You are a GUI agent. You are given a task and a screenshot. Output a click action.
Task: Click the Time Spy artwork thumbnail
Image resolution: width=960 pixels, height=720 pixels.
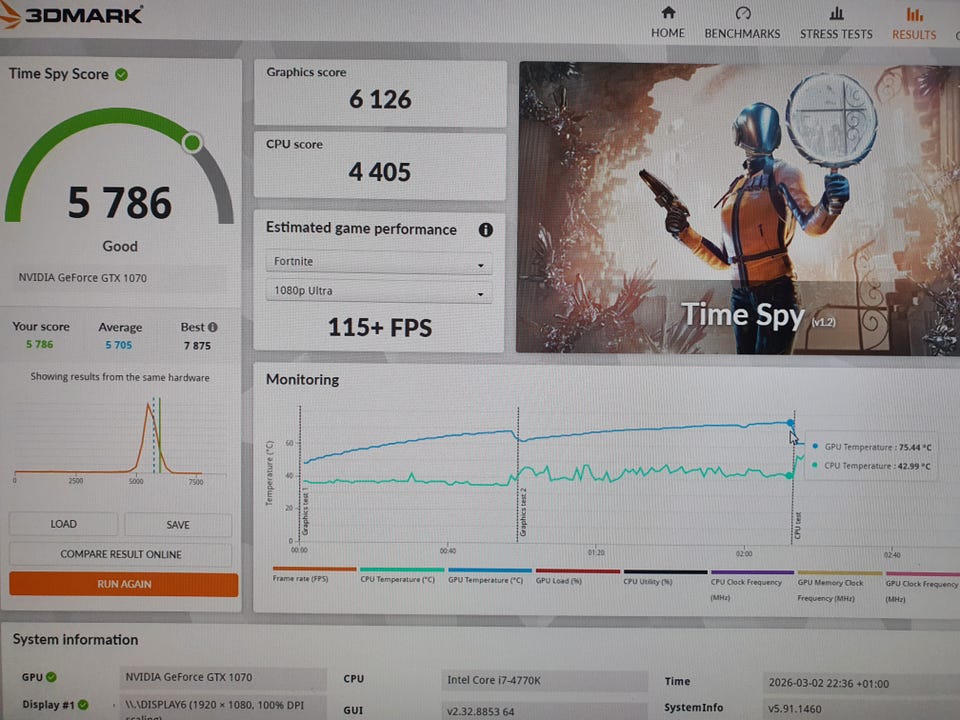point(738,208)
